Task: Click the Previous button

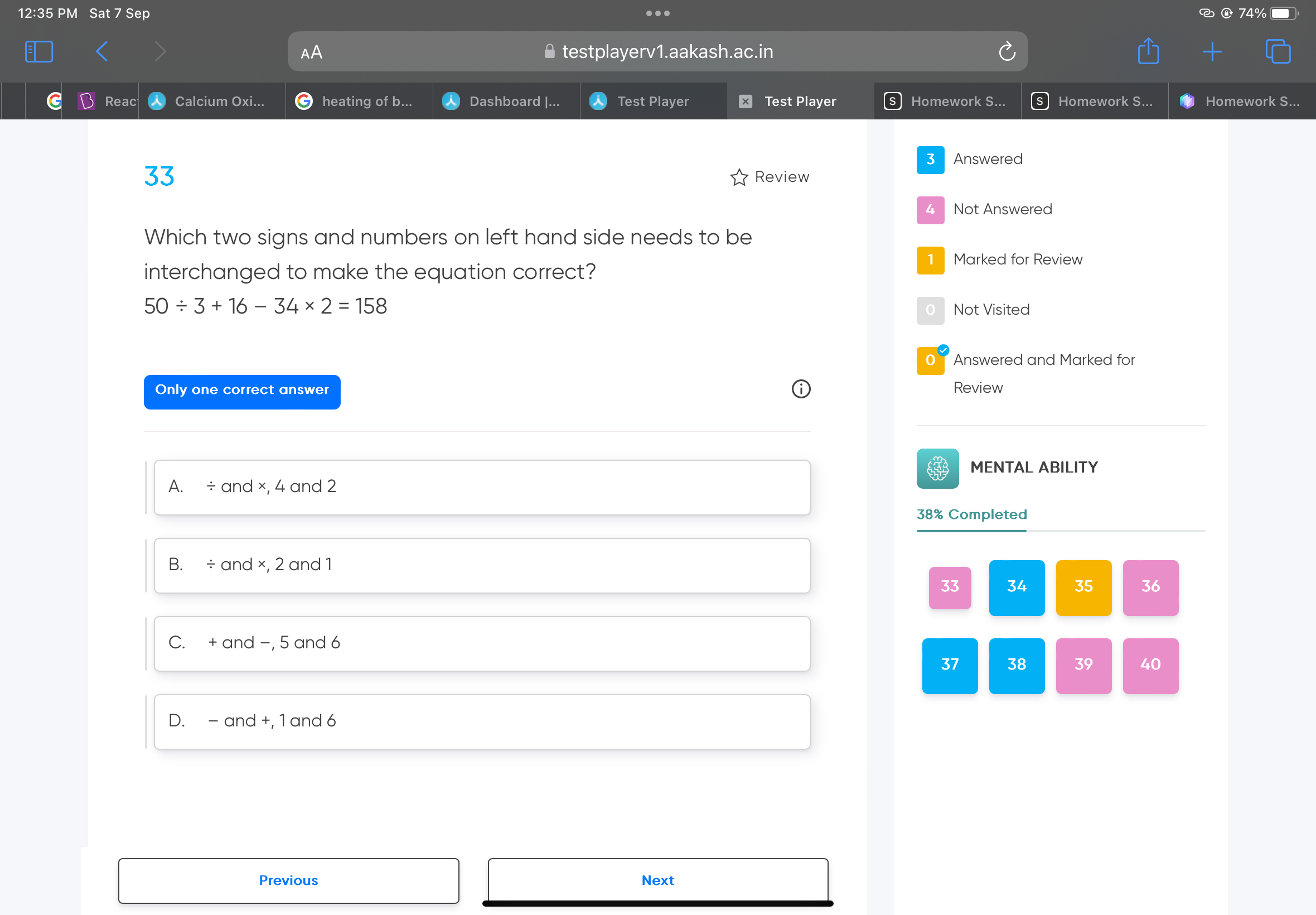Action: click(288, 880)
